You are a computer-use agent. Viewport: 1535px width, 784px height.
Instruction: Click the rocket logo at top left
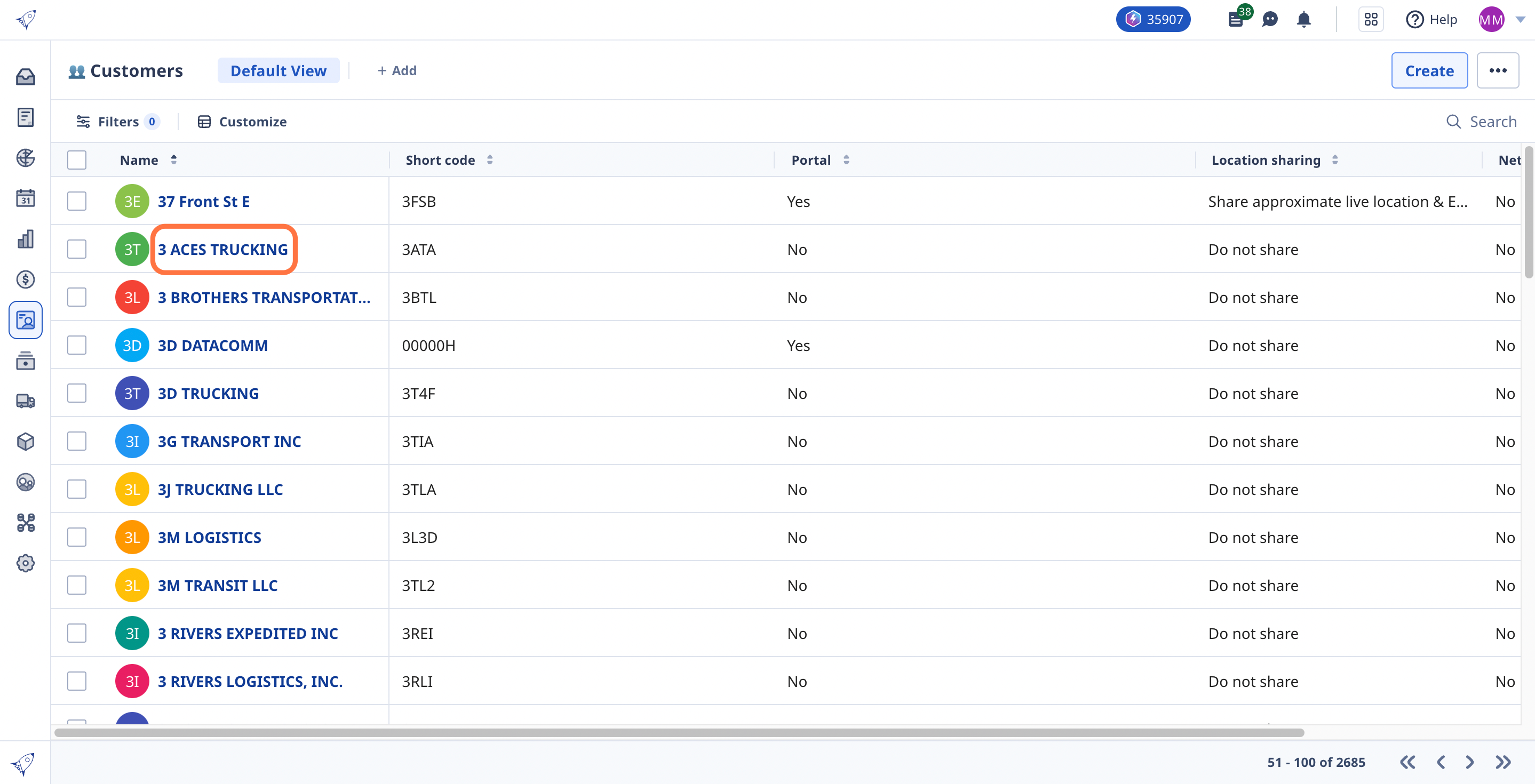(26, 19)
